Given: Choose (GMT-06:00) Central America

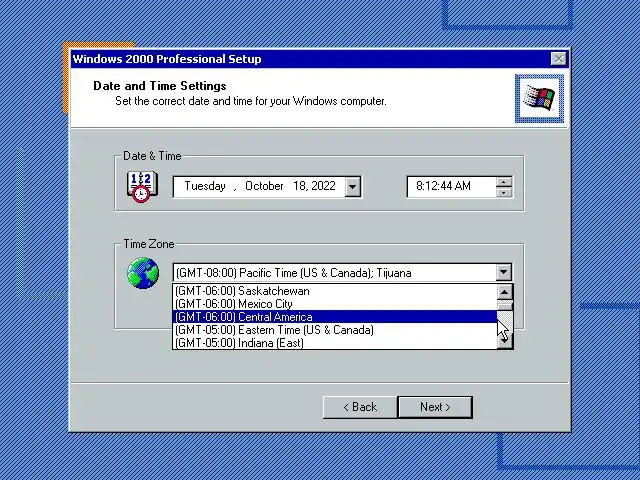Looking at the screenshot, I should pyautogui.click(x=335, y=317).
